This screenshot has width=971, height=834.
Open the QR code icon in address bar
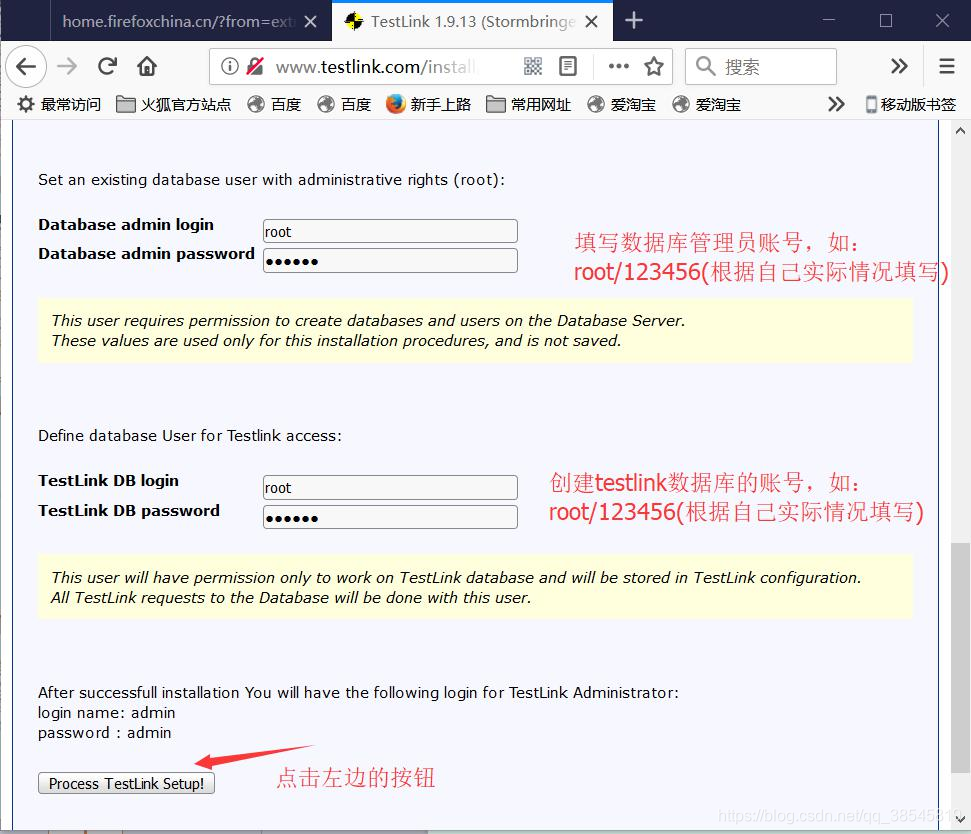pyautogui.click(x=533, y=66)
